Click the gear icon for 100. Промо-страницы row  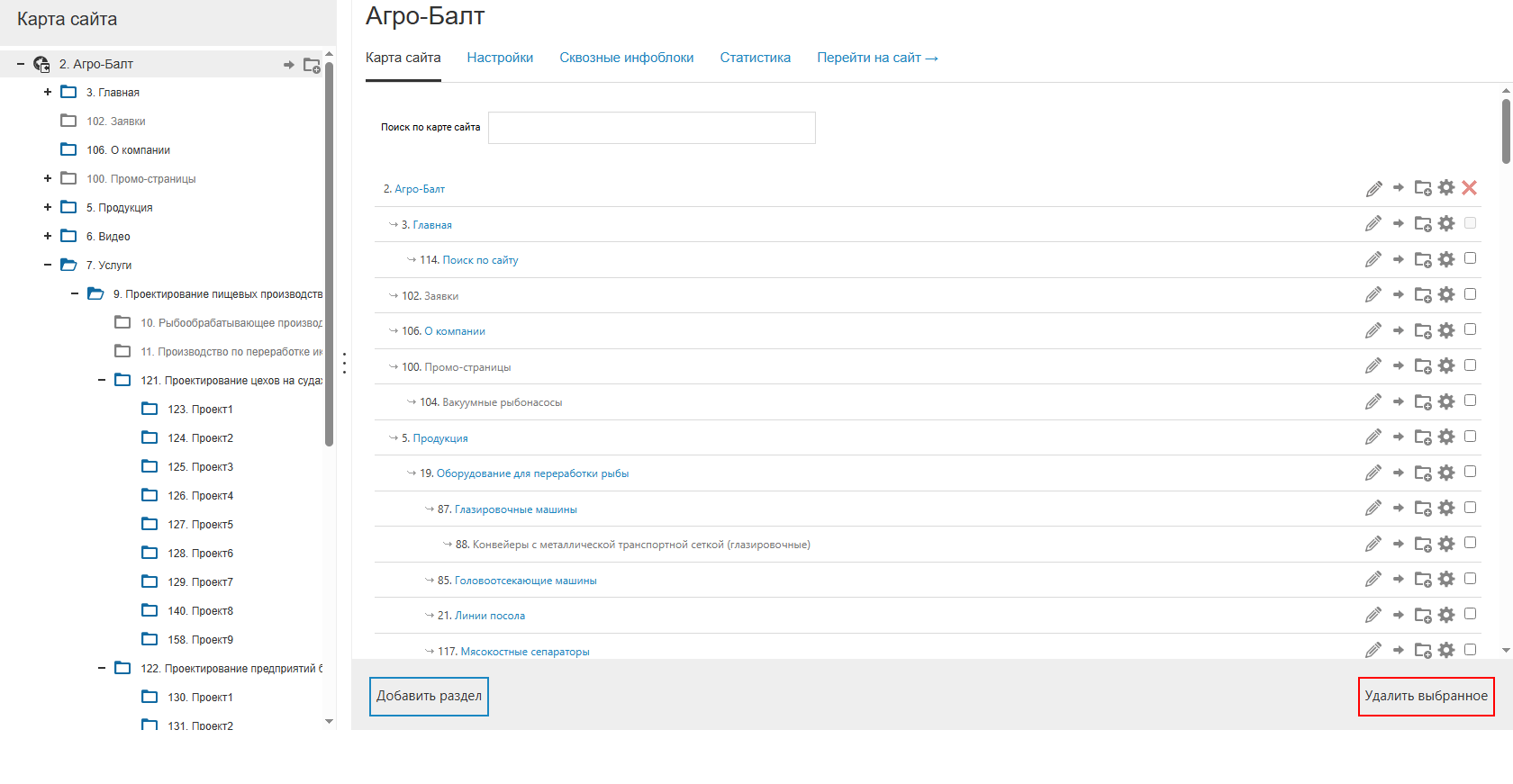[x=1446, y=366]
